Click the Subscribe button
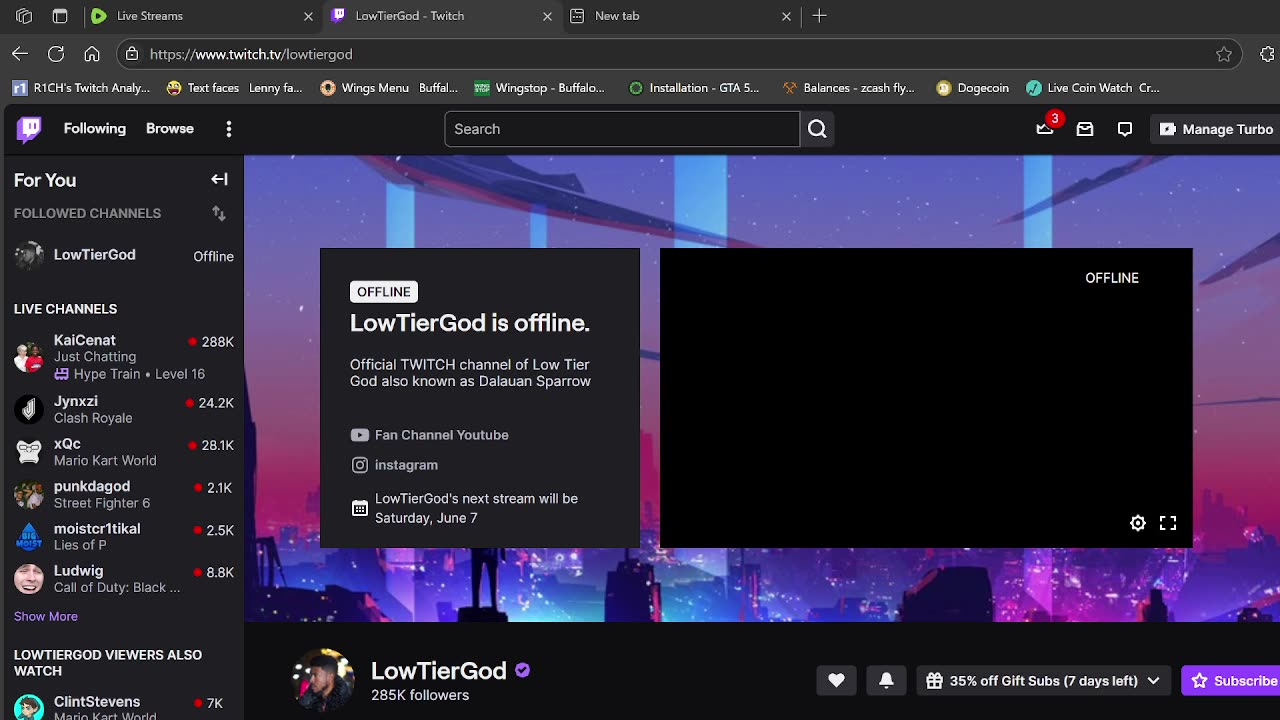1280x720 pixels. (x=1232, y=681)
